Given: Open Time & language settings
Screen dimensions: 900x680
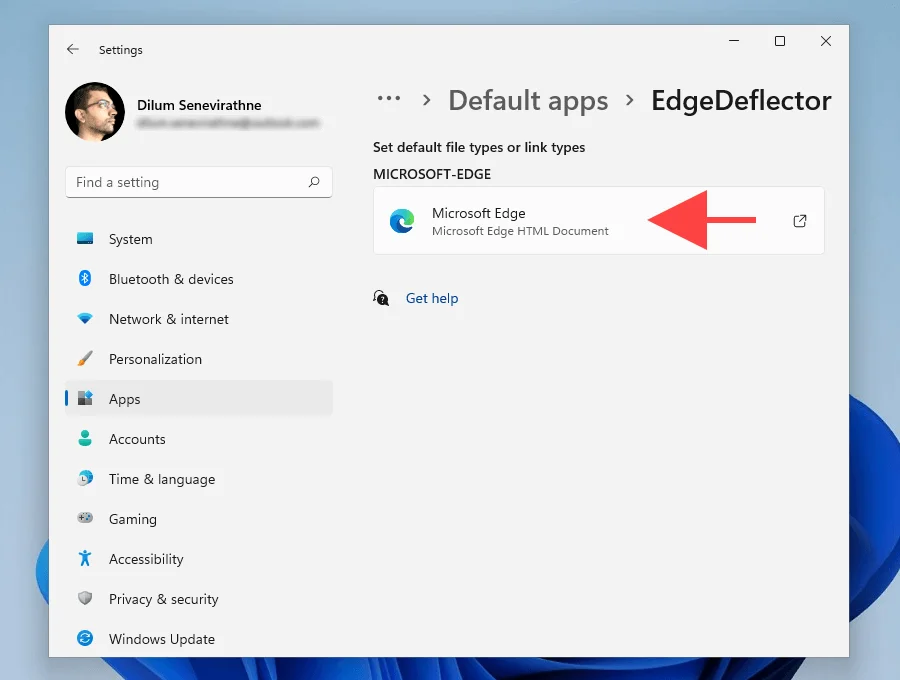Looking at the screenshot, I should click(x=199, y=479).
